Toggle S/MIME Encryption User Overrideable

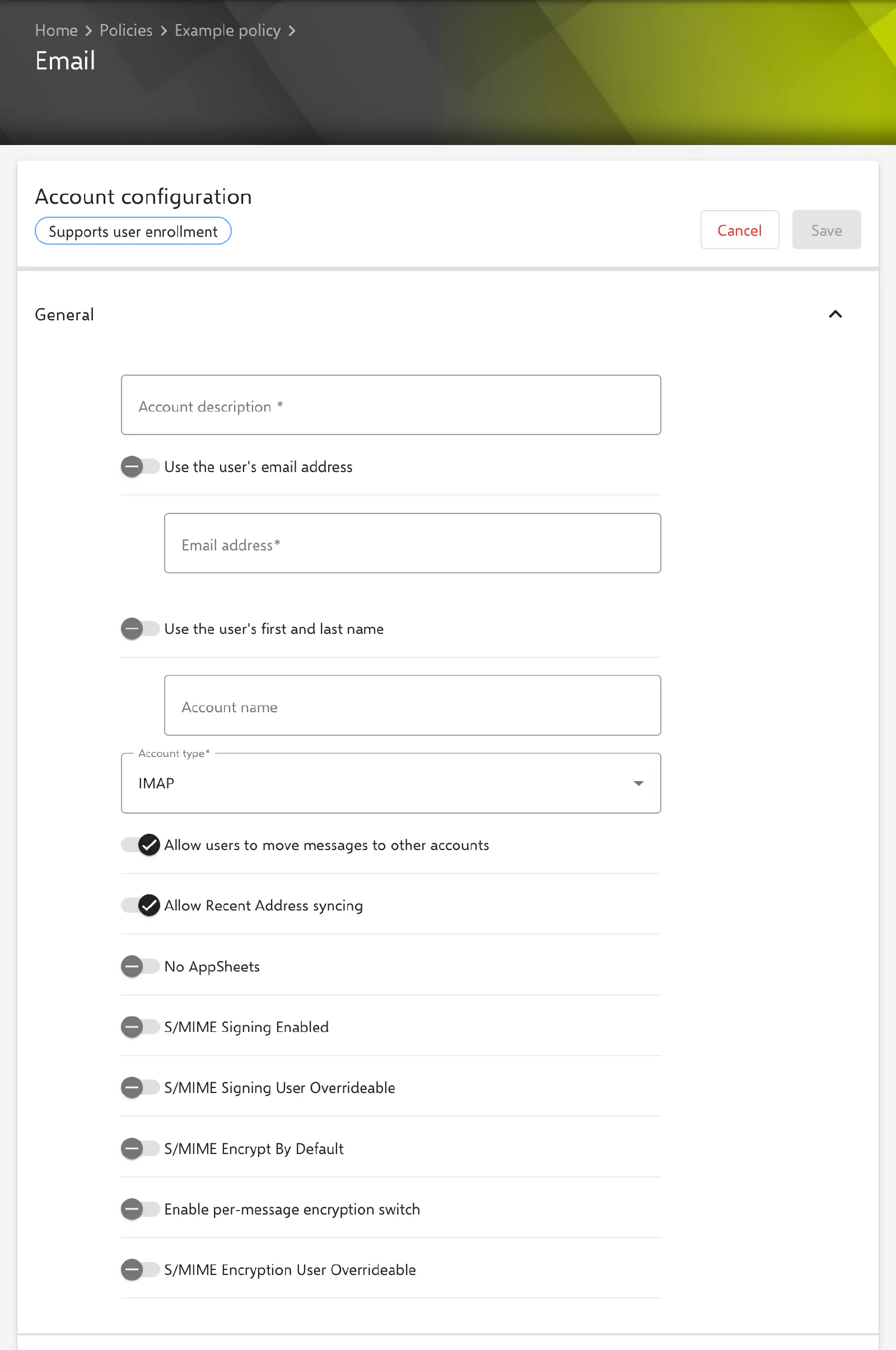(140, 1270)
